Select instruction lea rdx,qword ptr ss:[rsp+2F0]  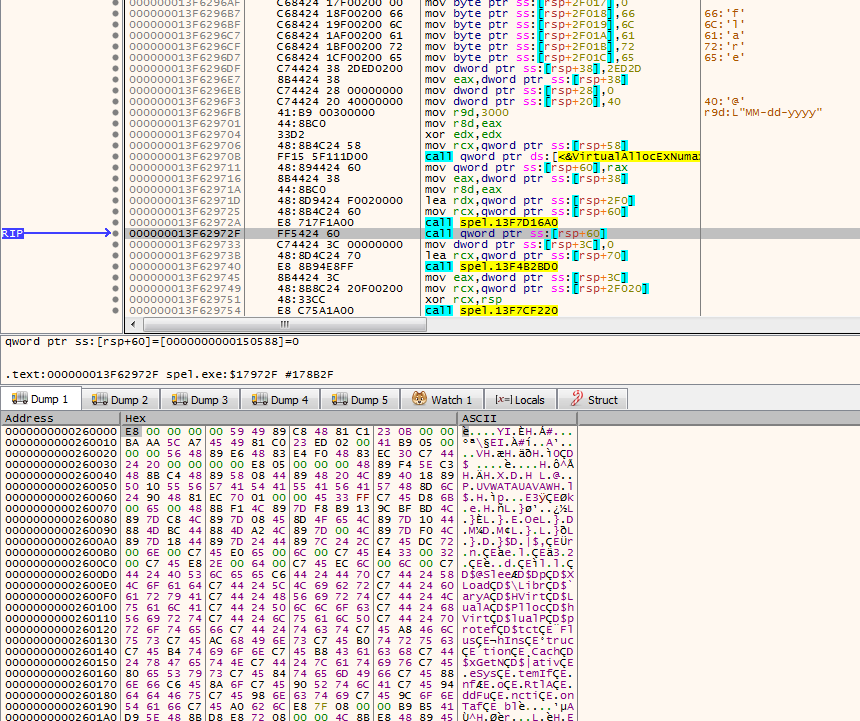(x=530, y=201)
